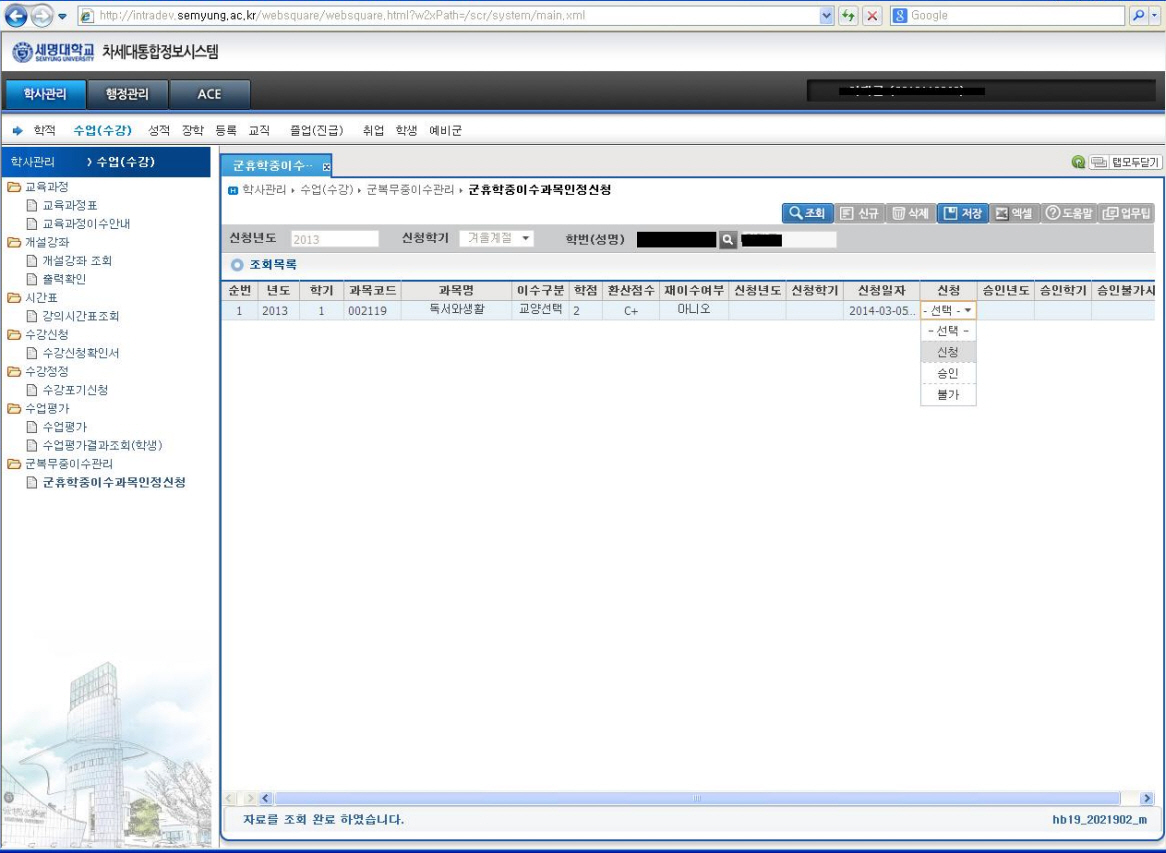Collapse the 개설강좌 folder
The width and height of the screenshot is (1166, 853).
point(14,242)
